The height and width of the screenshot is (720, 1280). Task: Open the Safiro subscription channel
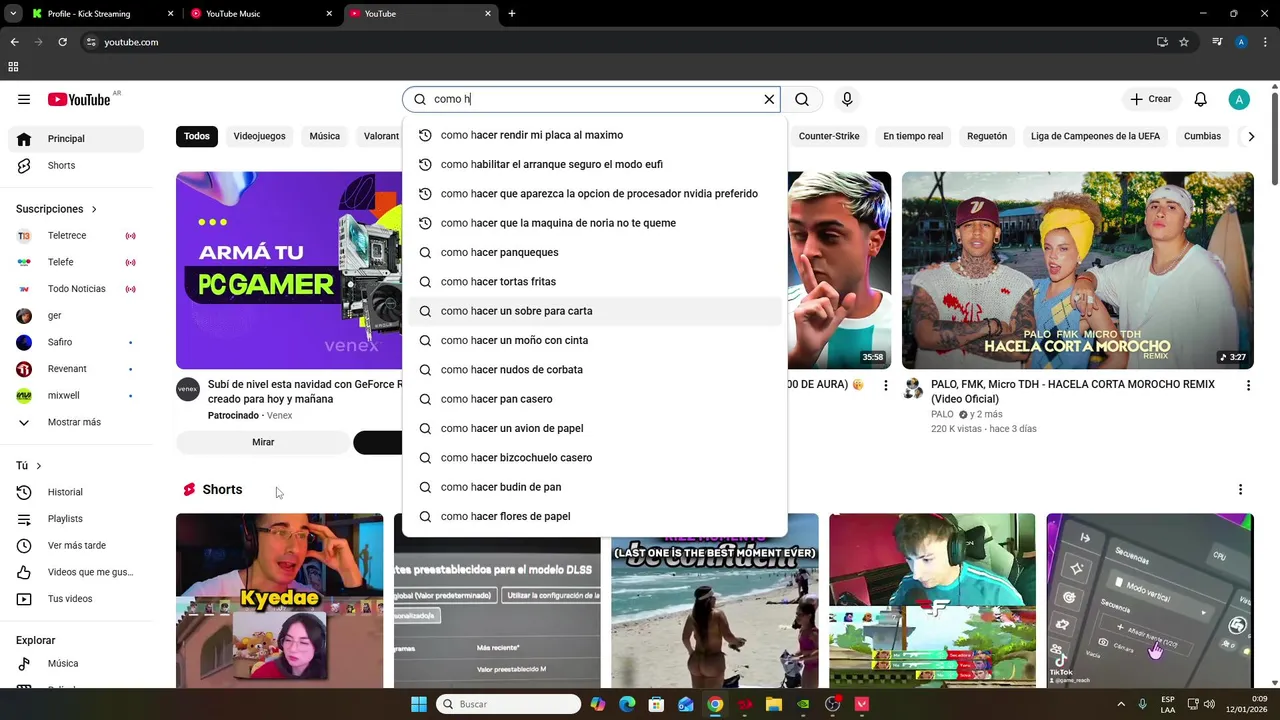[76, 342]
